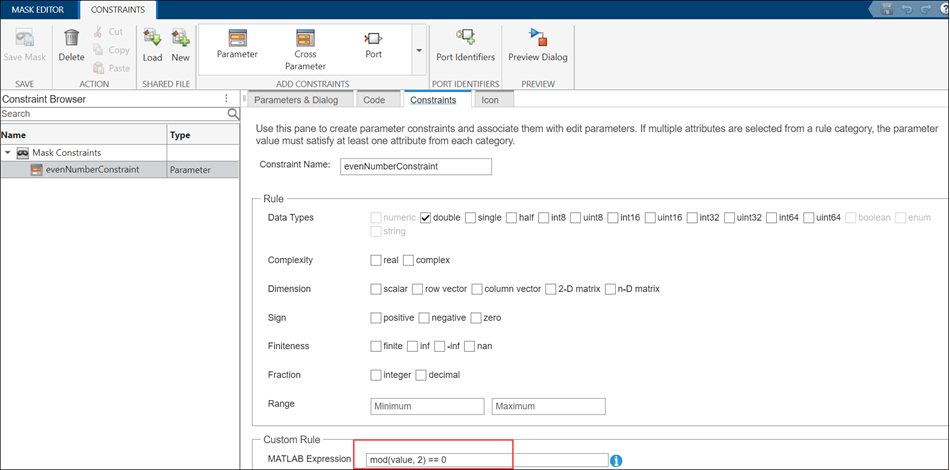Click the Constraint Name field
This screenshot has height=470, width=950.
point(415,166)
